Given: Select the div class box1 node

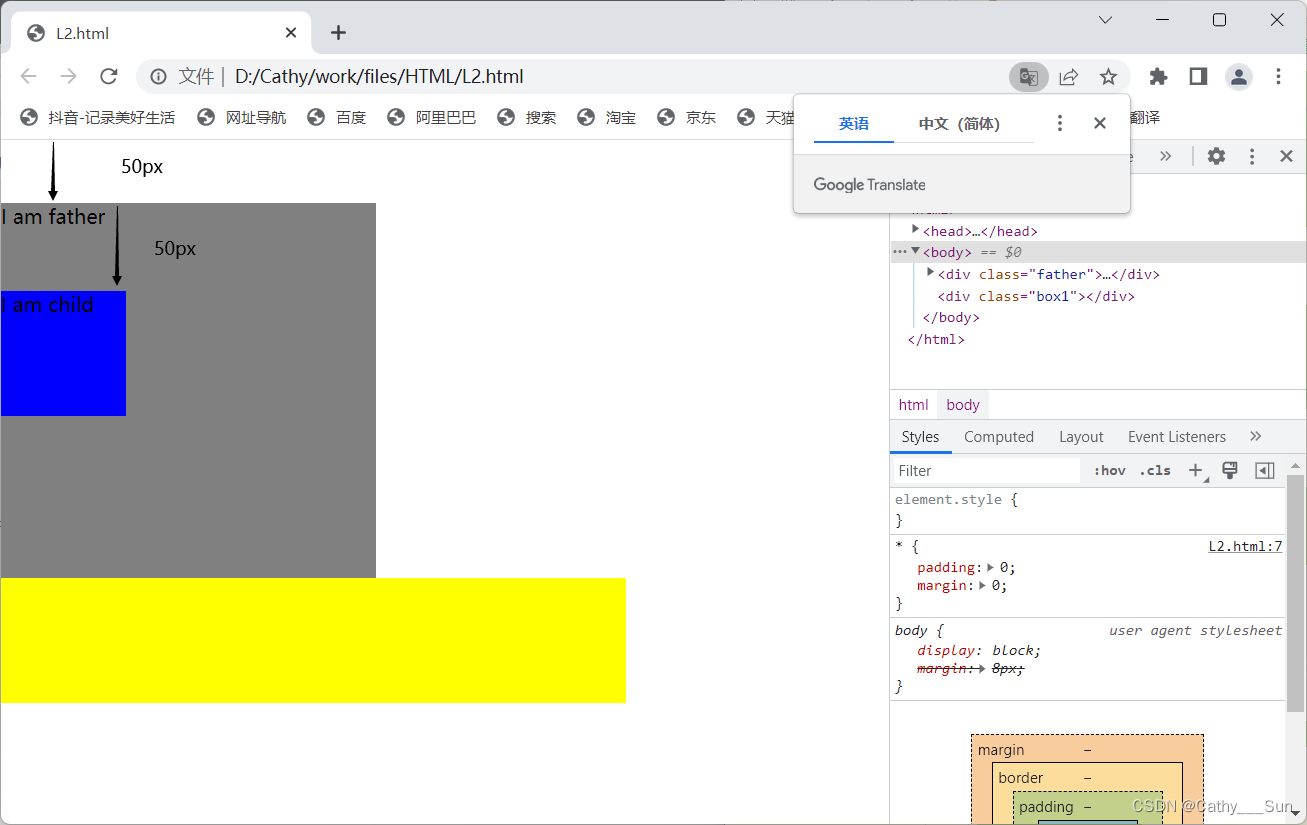Looking at the screenshot, I should pyautogui.click(x=1036, y=296).
